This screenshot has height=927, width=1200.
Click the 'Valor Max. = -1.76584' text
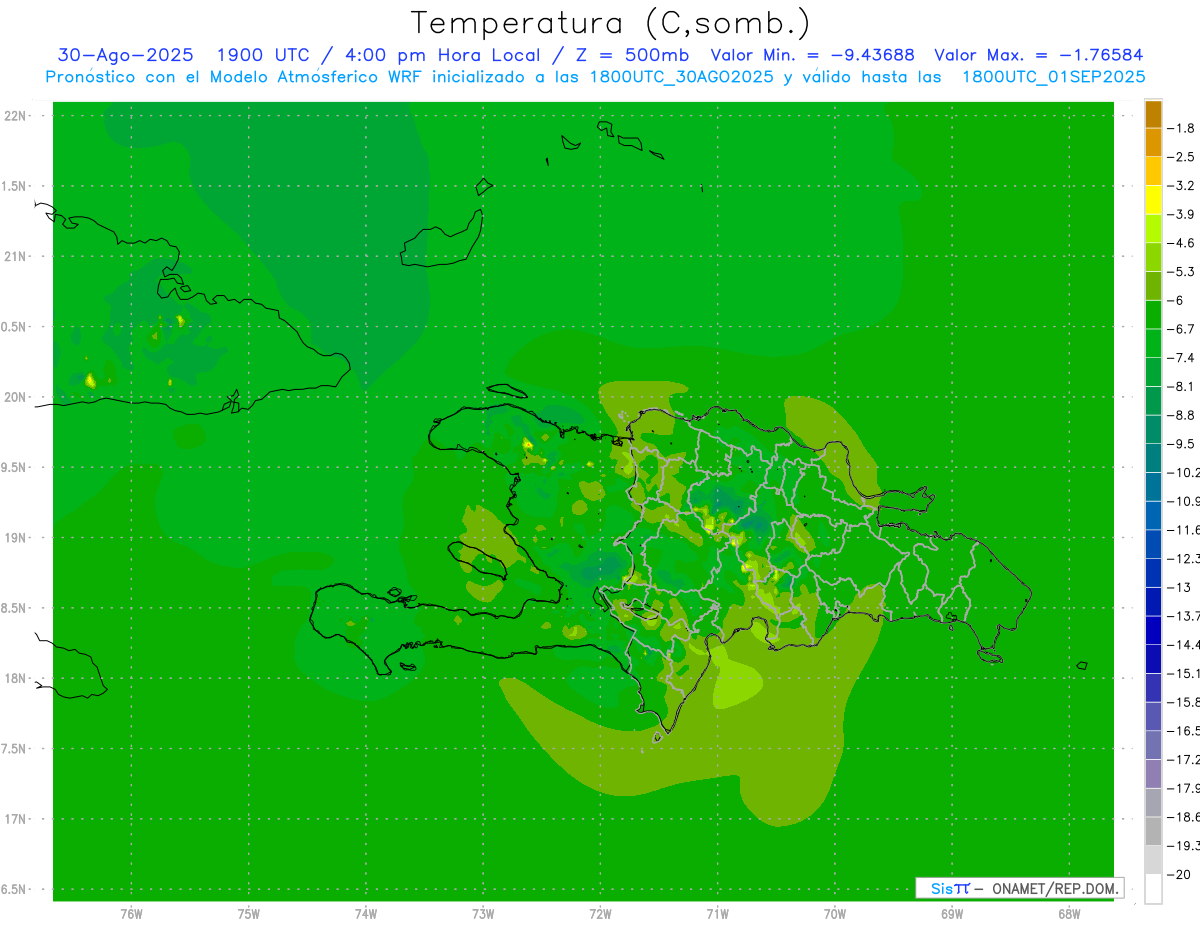(1038, 55)
